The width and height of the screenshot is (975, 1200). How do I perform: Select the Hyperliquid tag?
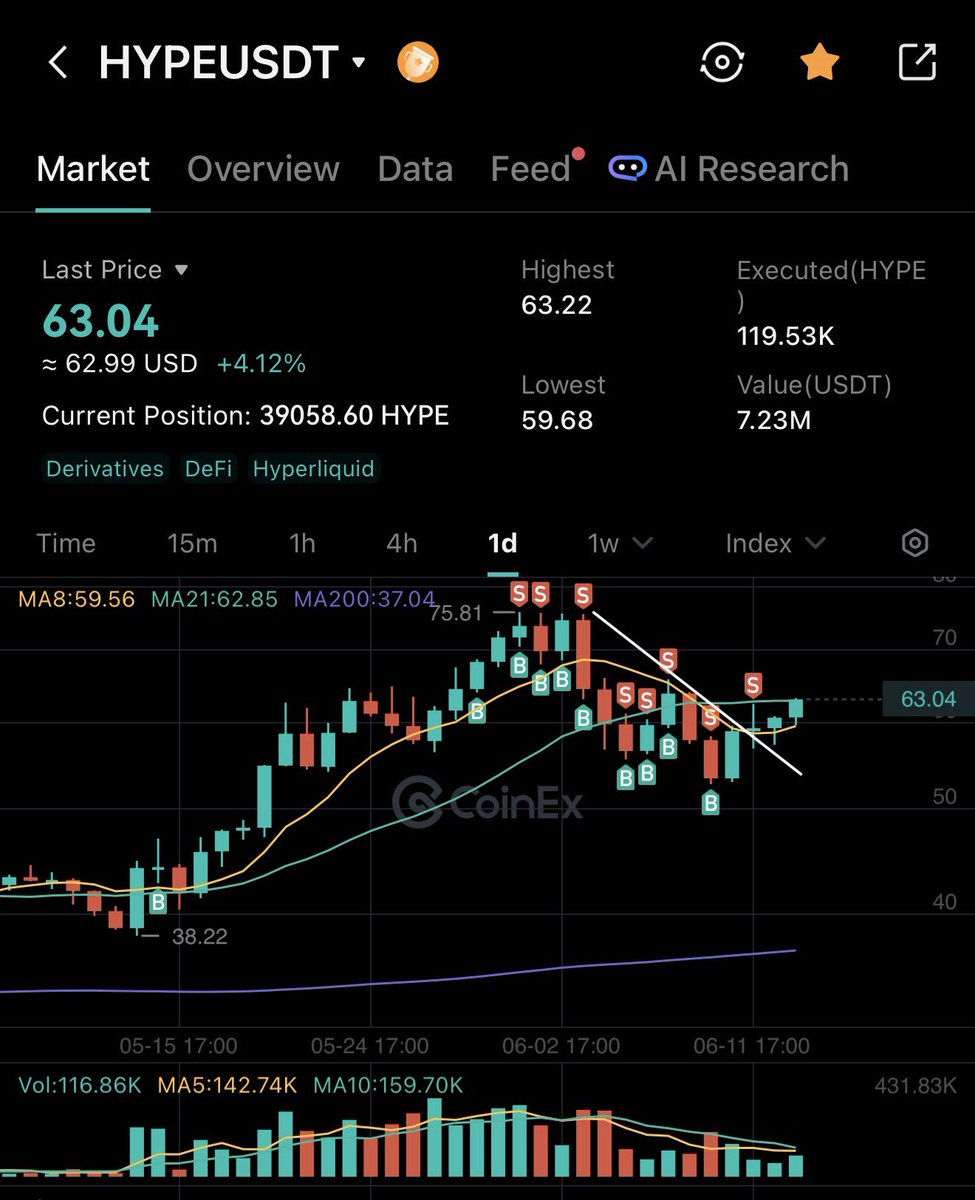click(313, 469)
